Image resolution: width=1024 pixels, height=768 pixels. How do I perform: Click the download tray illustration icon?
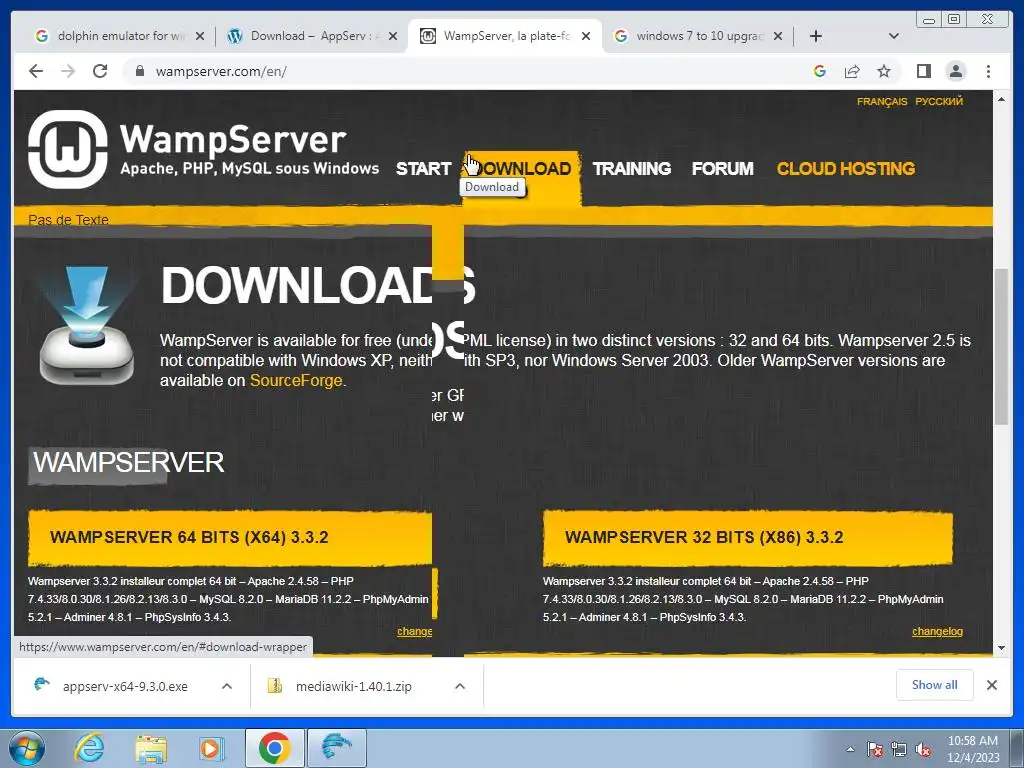86,325
